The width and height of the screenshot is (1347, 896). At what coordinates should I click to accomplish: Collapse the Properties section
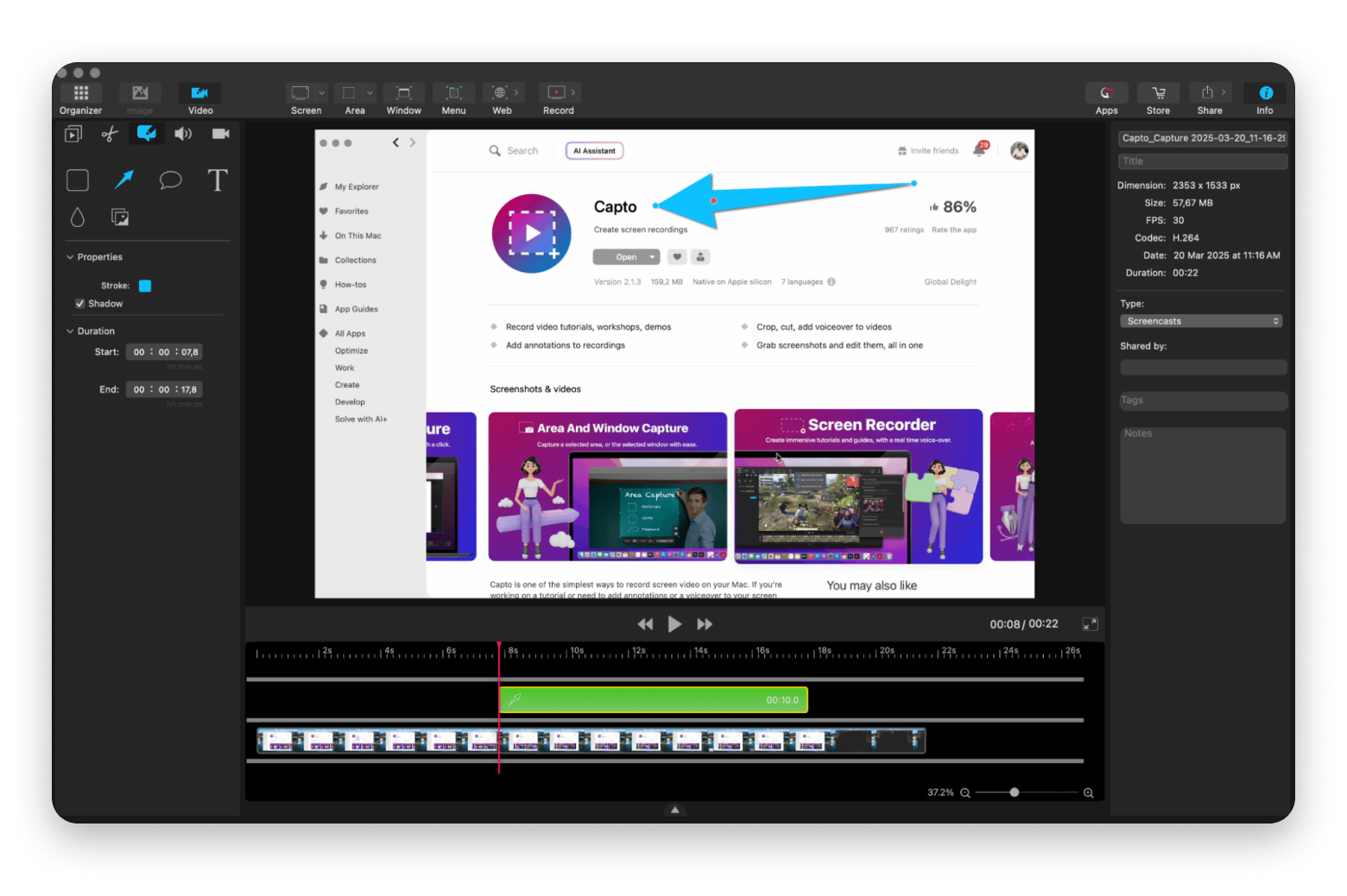[70, 257]
